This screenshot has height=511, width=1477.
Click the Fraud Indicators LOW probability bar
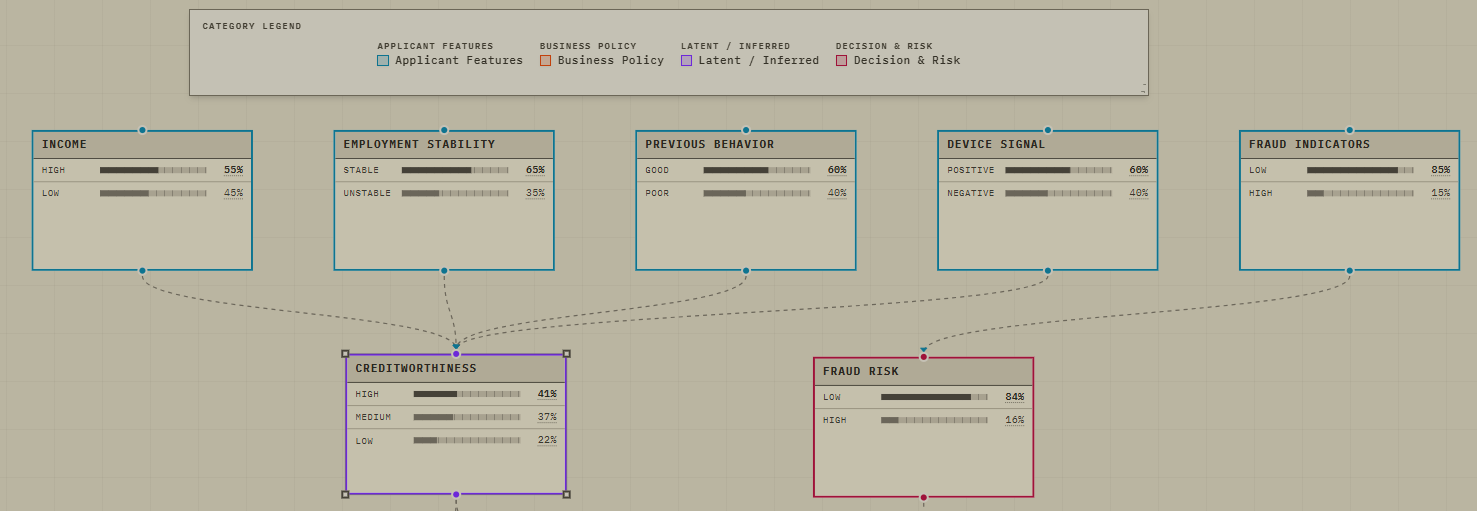tap(1361, 170)
